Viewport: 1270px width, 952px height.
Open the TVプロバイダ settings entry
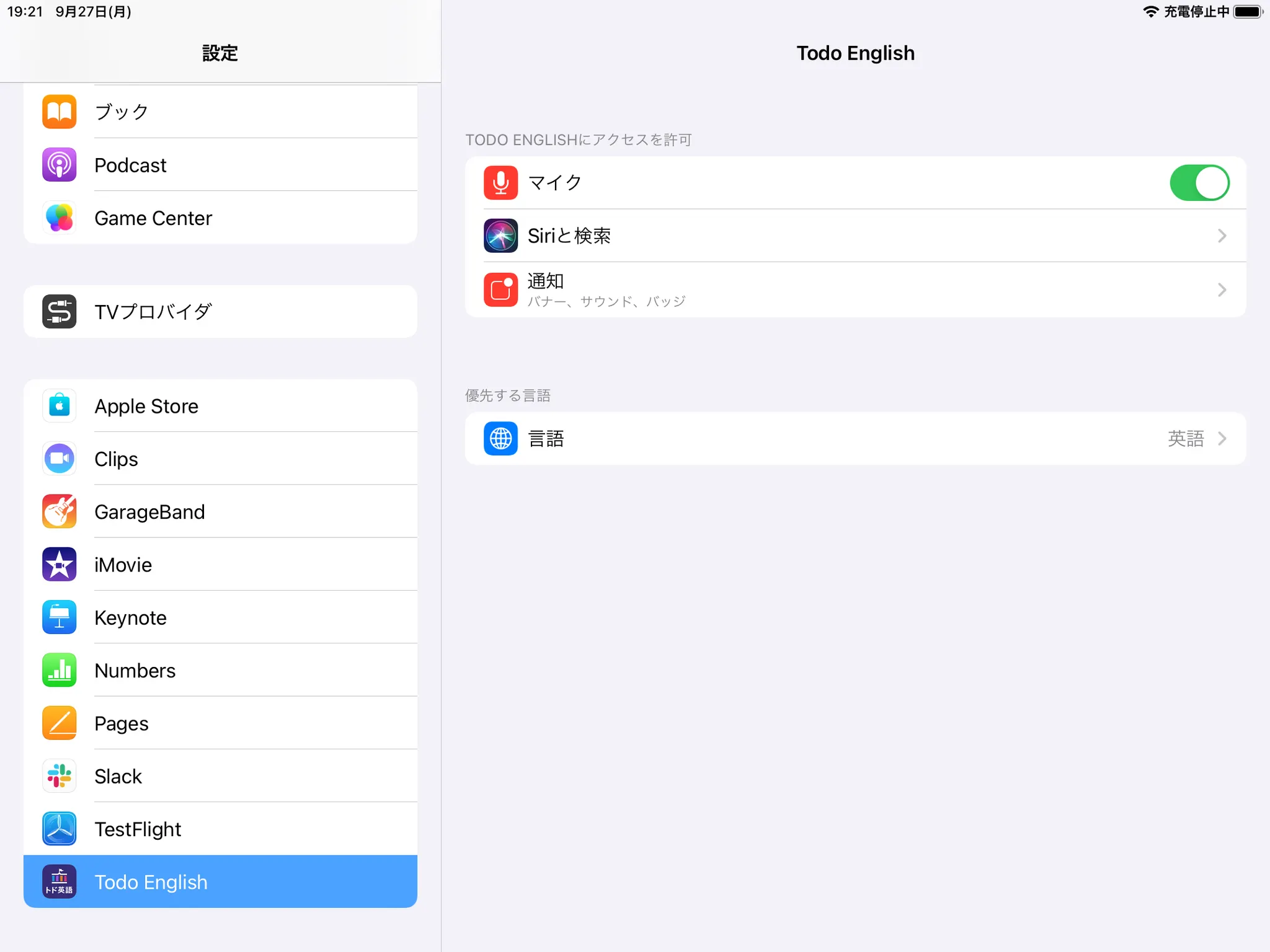coord(220,312)
